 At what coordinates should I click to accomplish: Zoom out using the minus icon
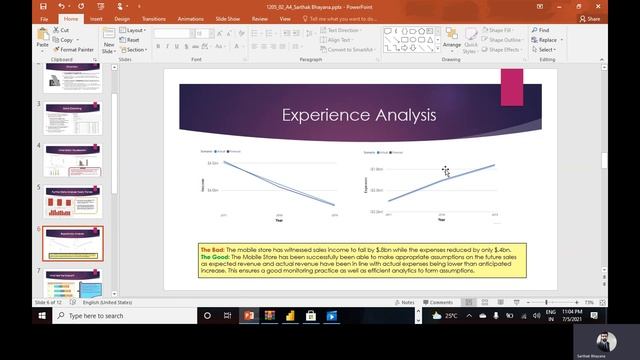(x=528, y=302)
